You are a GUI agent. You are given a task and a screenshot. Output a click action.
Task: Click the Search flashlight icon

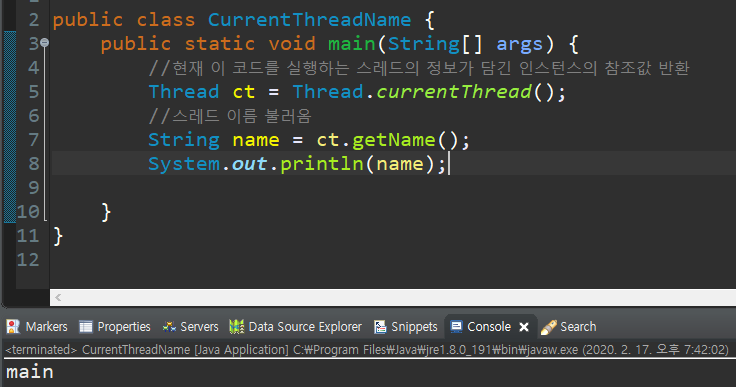point(548,327)
